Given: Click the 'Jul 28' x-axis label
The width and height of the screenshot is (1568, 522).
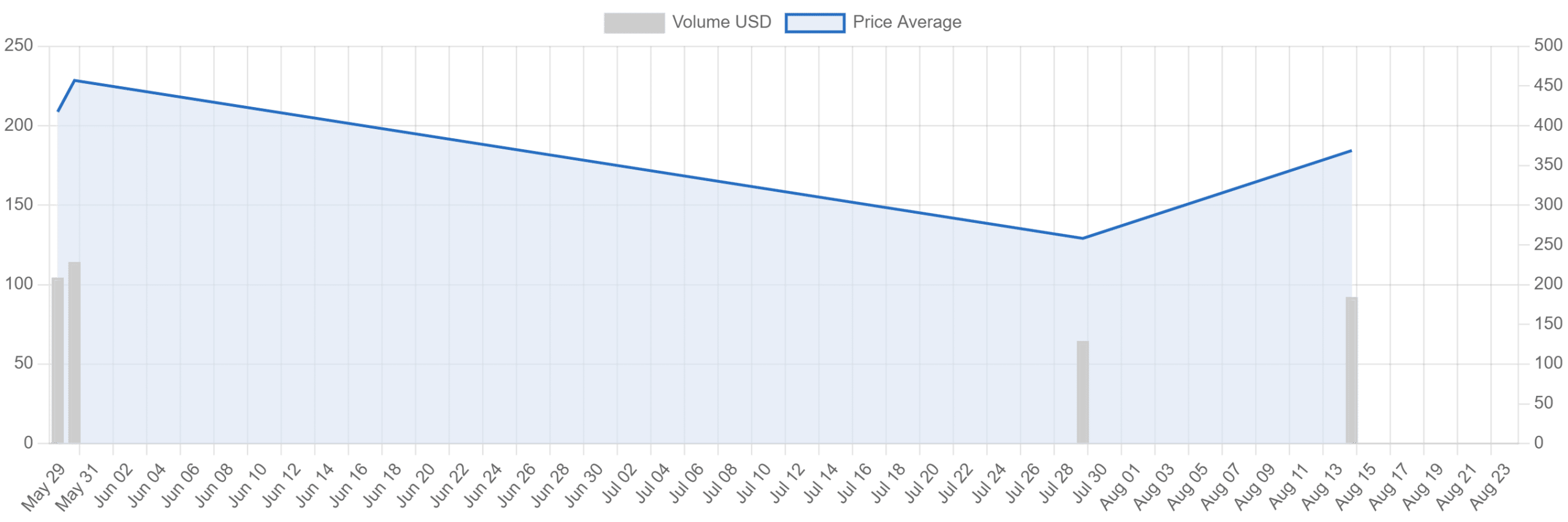Looking at the screenshot, I should (x=1057, y=483).
